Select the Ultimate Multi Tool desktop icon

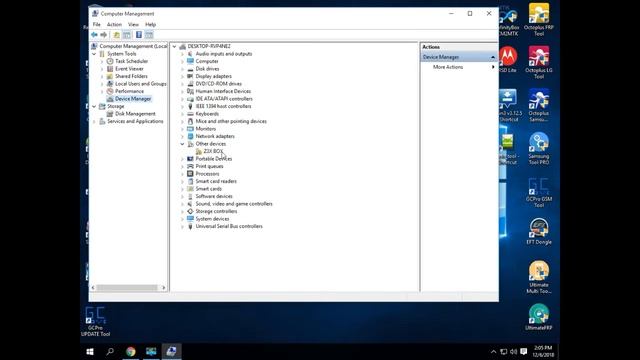point(539,278)
